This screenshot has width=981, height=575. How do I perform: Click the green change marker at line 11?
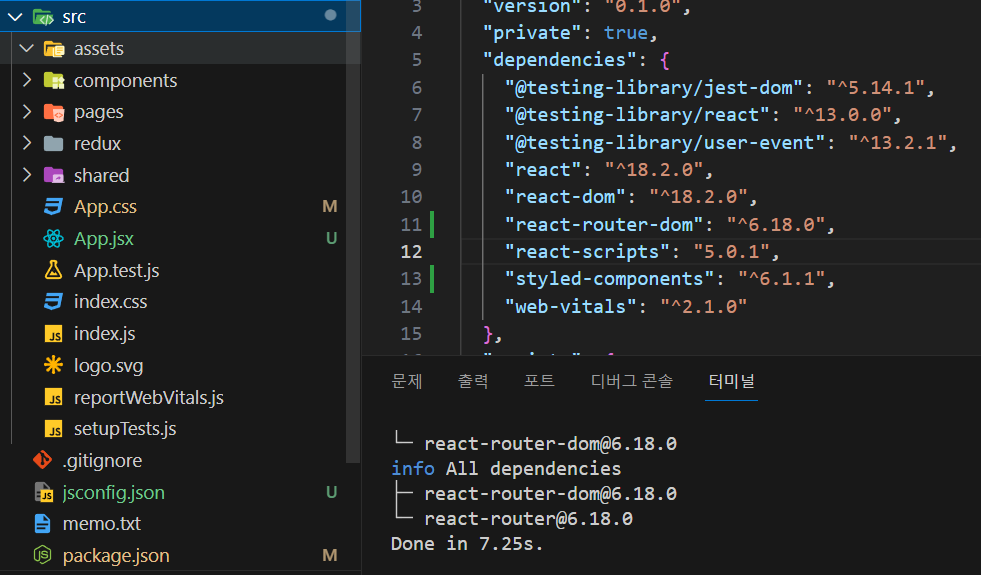coord(432,225)
